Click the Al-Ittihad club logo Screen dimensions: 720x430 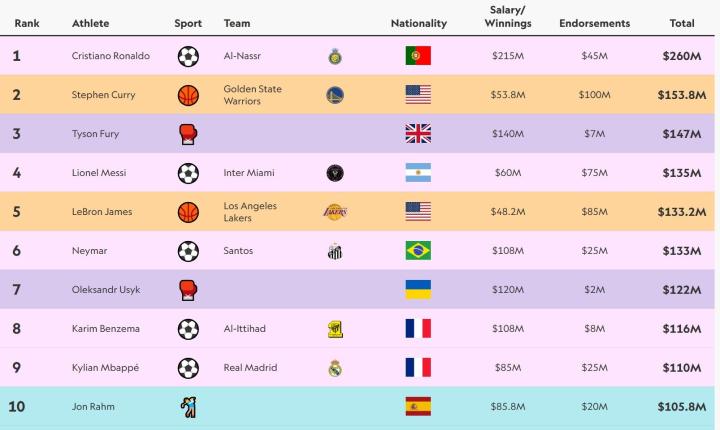click(x=336, y=329)
